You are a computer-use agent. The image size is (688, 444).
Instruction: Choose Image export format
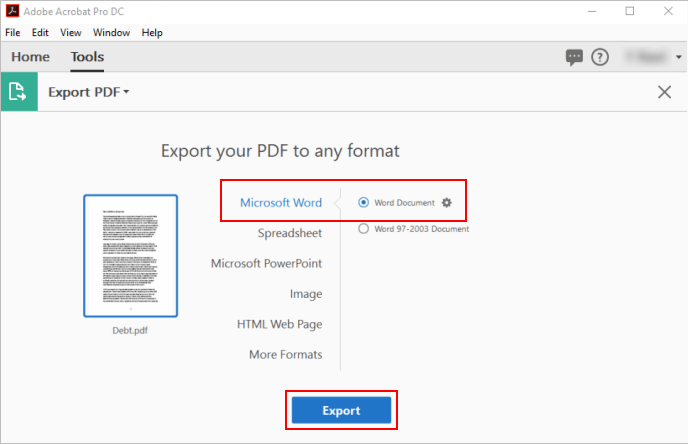306,294
